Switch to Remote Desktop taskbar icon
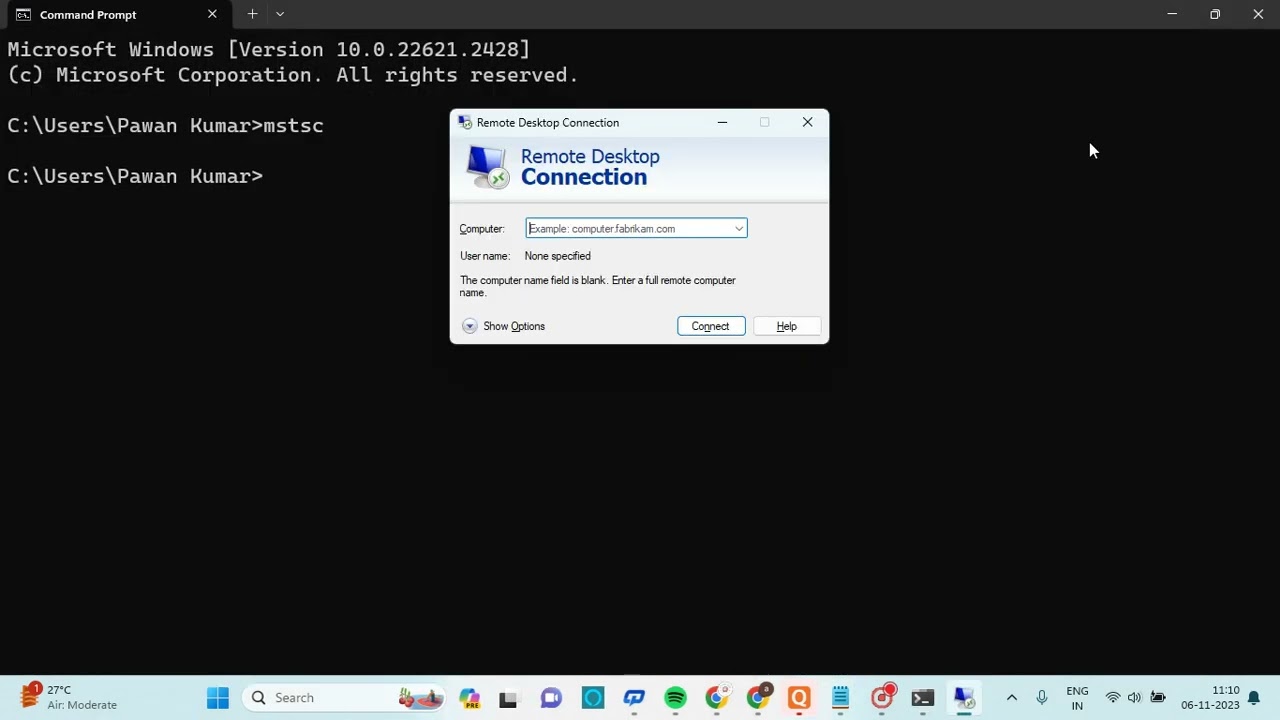 click(964, 697)
